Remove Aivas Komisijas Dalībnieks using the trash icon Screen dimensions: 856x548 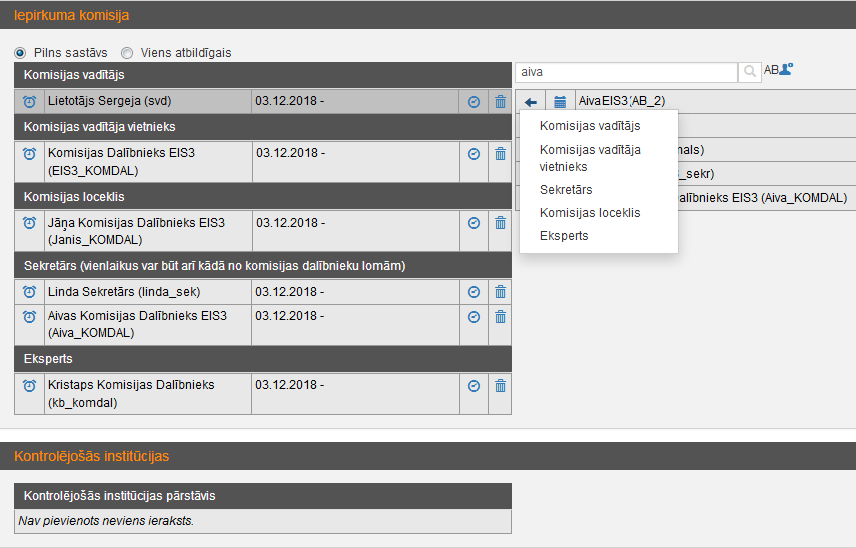click(500, 316)
